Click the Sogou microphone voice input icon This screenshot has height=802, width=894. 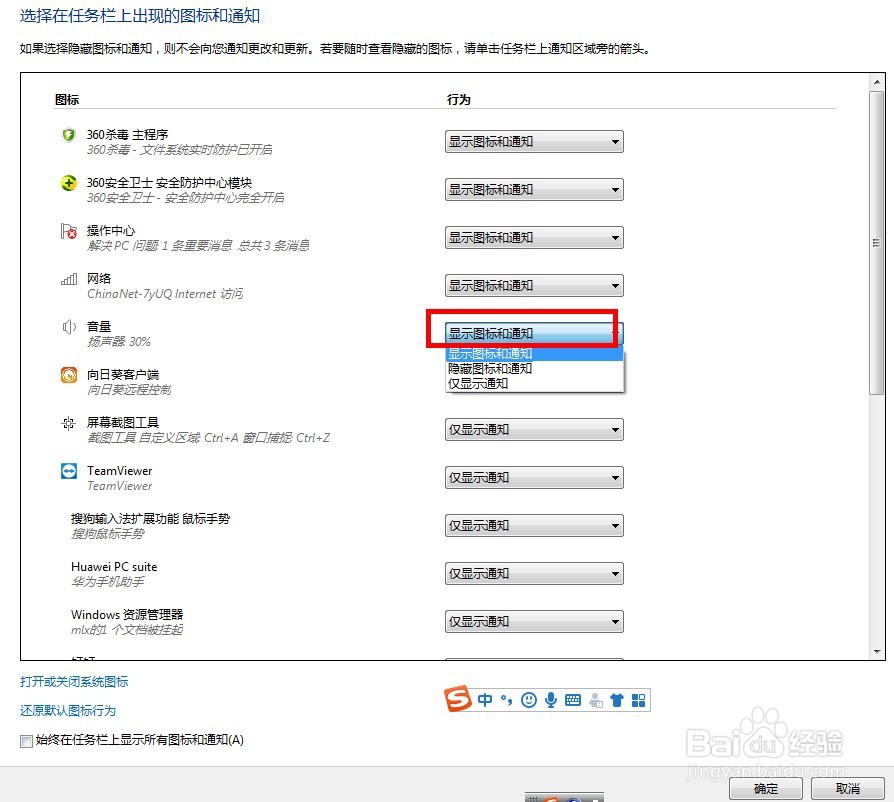pyautogui.click(x=551, y=700)
